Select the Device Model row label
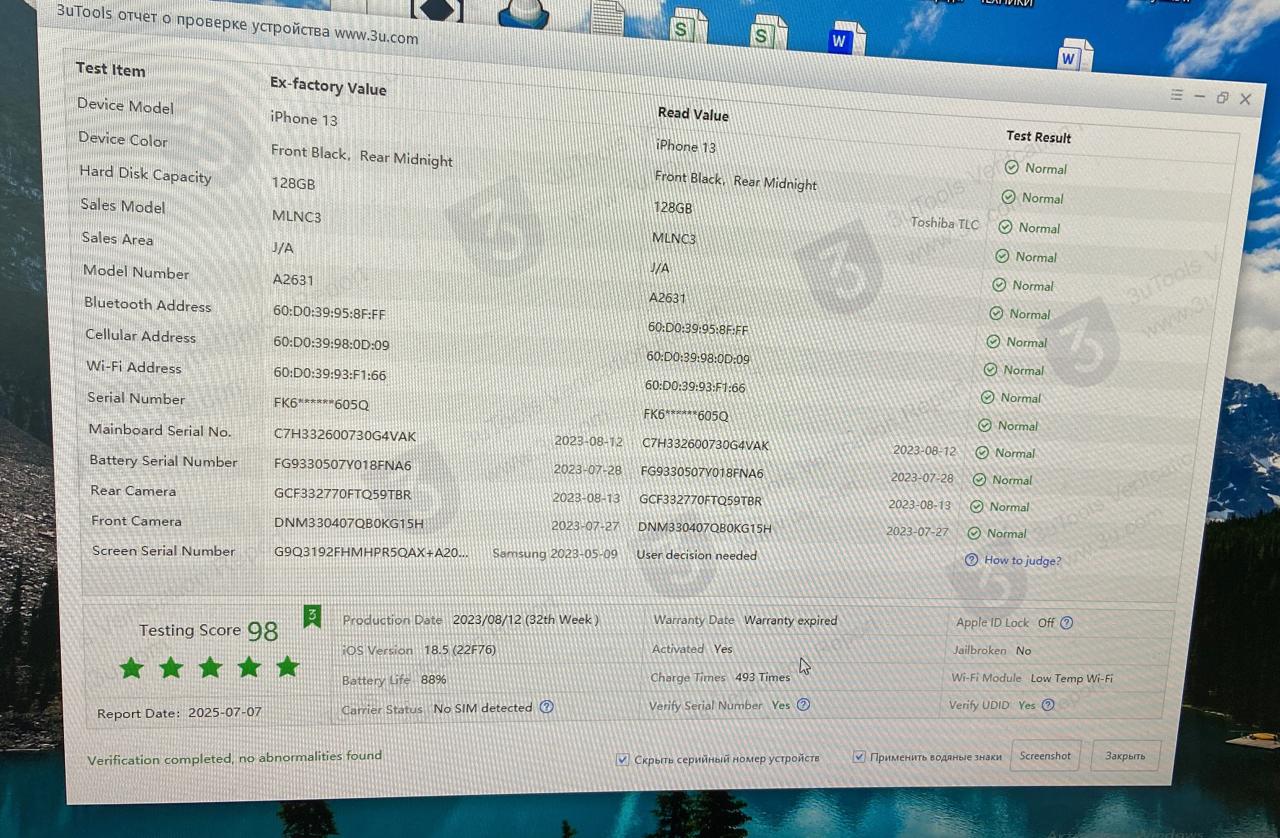The width and height of the screenshot is (1280, 838). coord(125,106)
